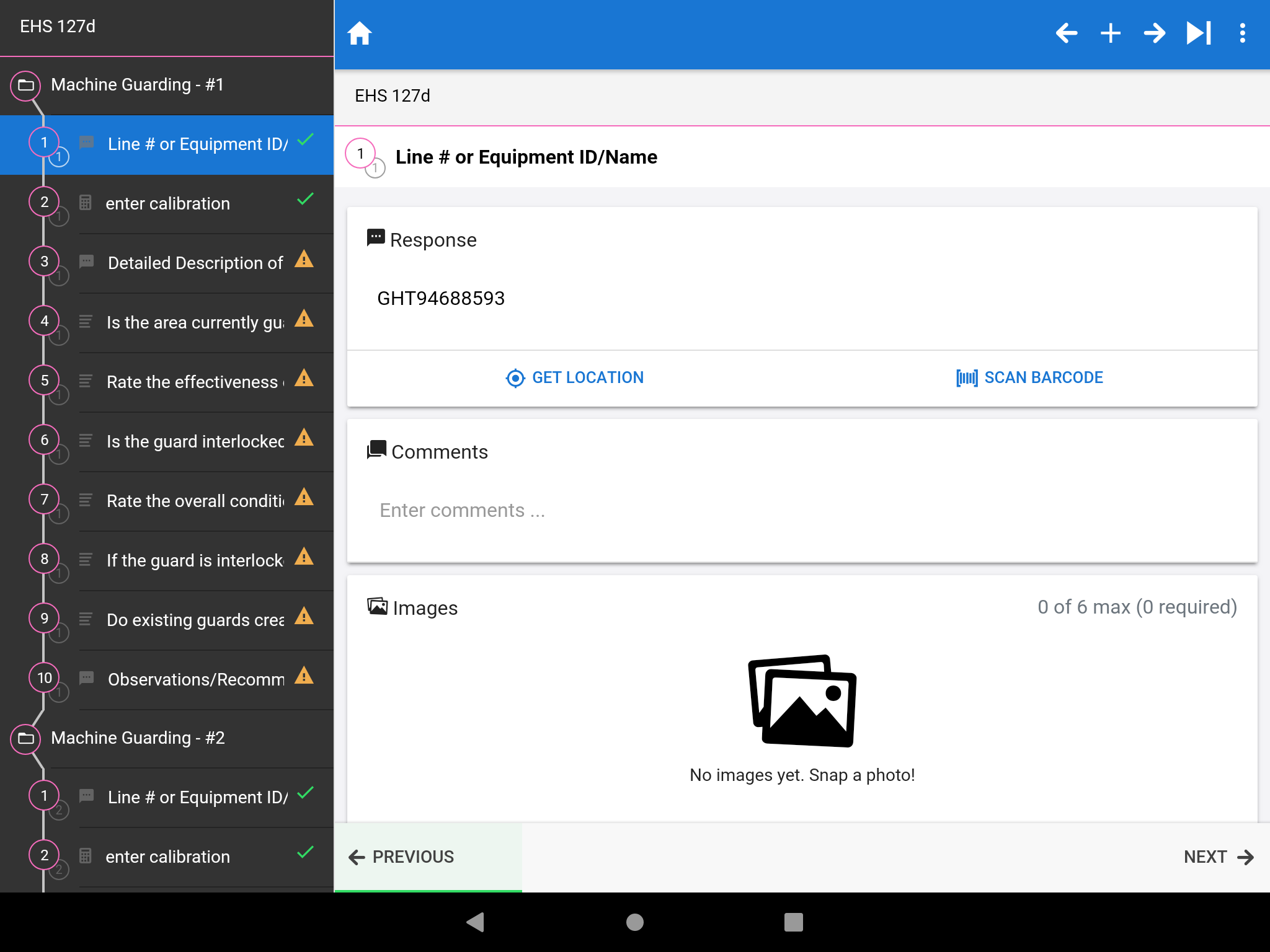The width and height of the screenshot is (1270, 952).
Task: Click SCAN BARCODE button
Action: point(1029,377)
